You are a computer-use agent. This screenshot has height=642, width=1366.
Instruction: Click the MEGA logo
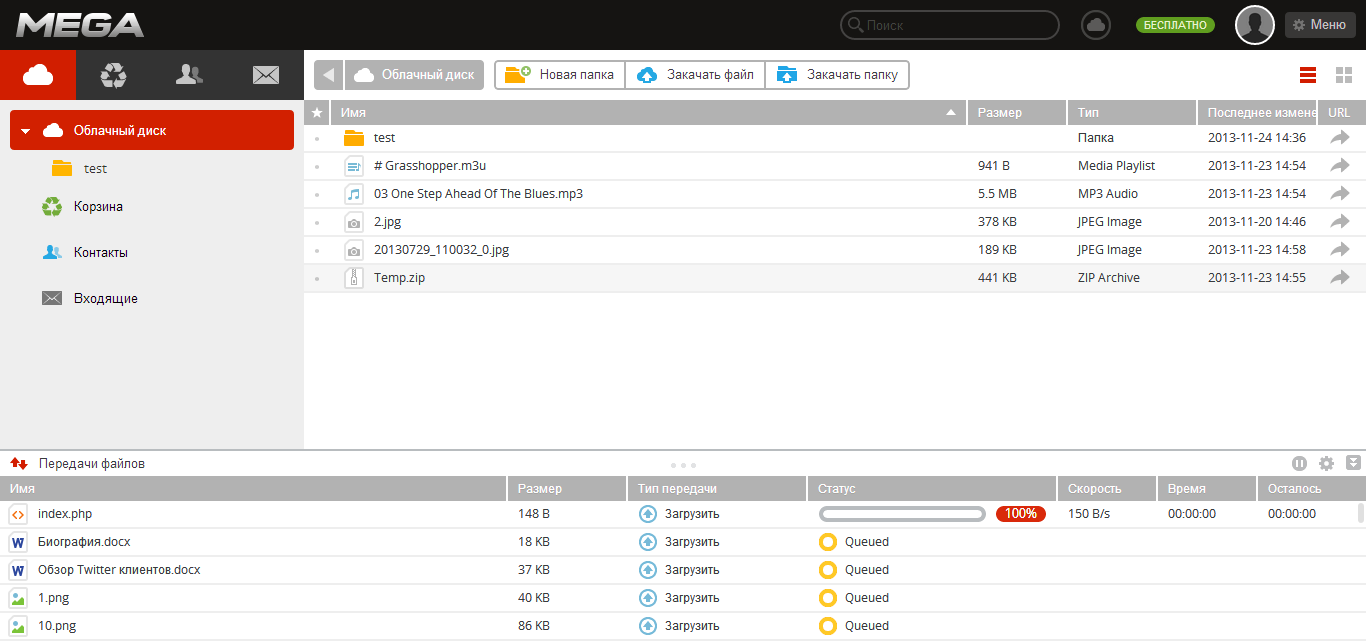pyautogui.click(x=80, y=25)
